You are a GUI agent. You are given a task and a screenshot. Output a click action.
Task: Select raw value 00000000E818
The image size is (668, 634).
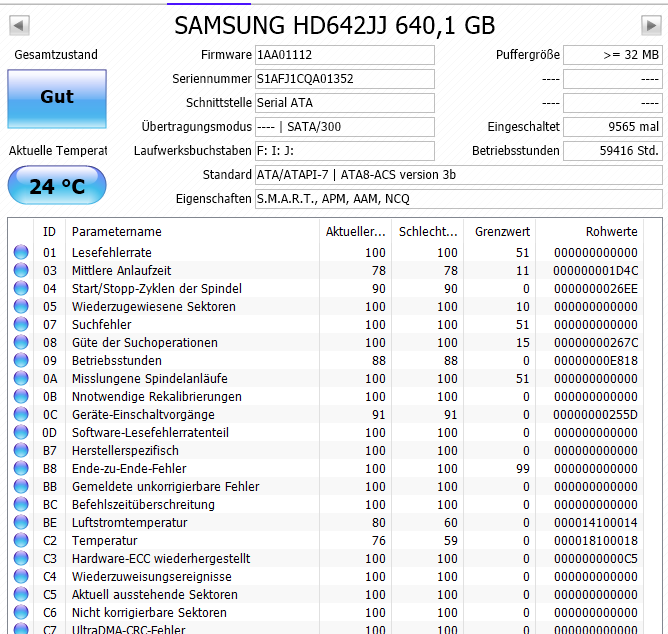click(596, 361)
